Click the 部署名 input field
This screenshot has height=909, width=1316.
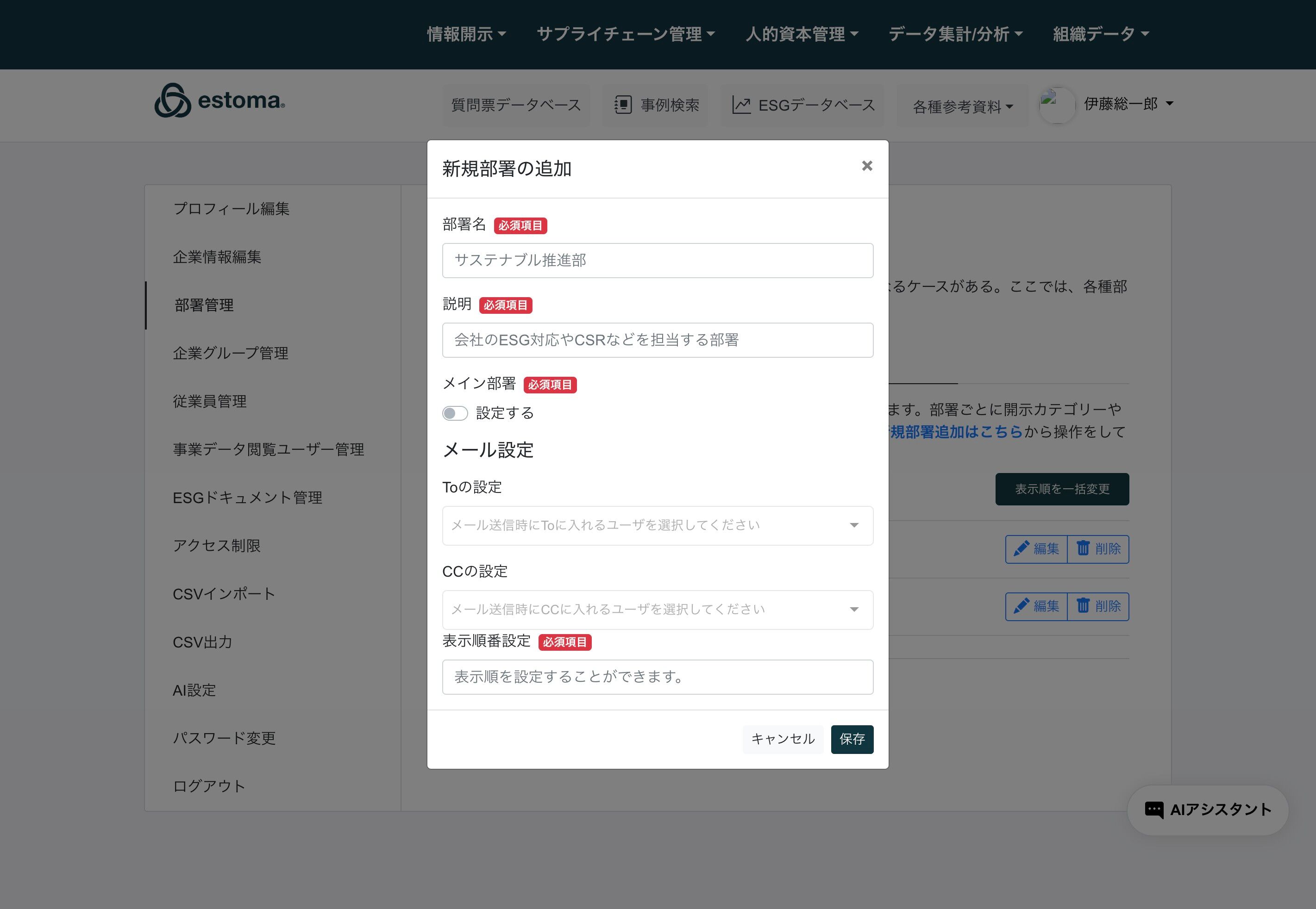click(658, 260)
